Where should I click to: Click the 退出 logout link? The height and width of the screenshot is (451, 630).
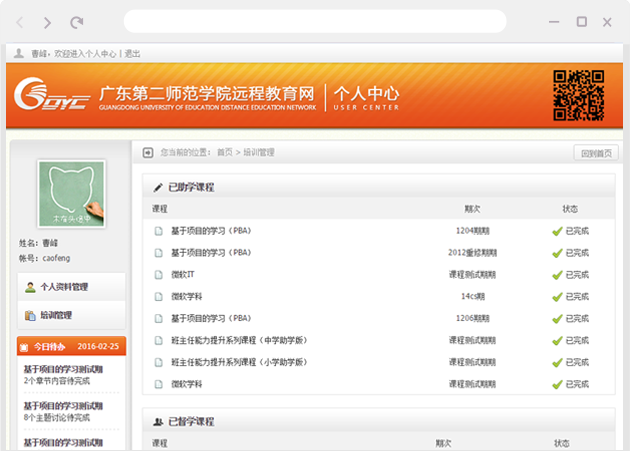pos(132,54)
